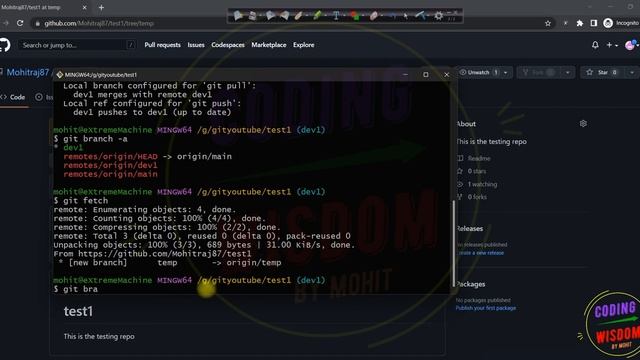Viewport: 640px width, 360px height.
Task: Open the Releases heading link
Action: point(469,229)
